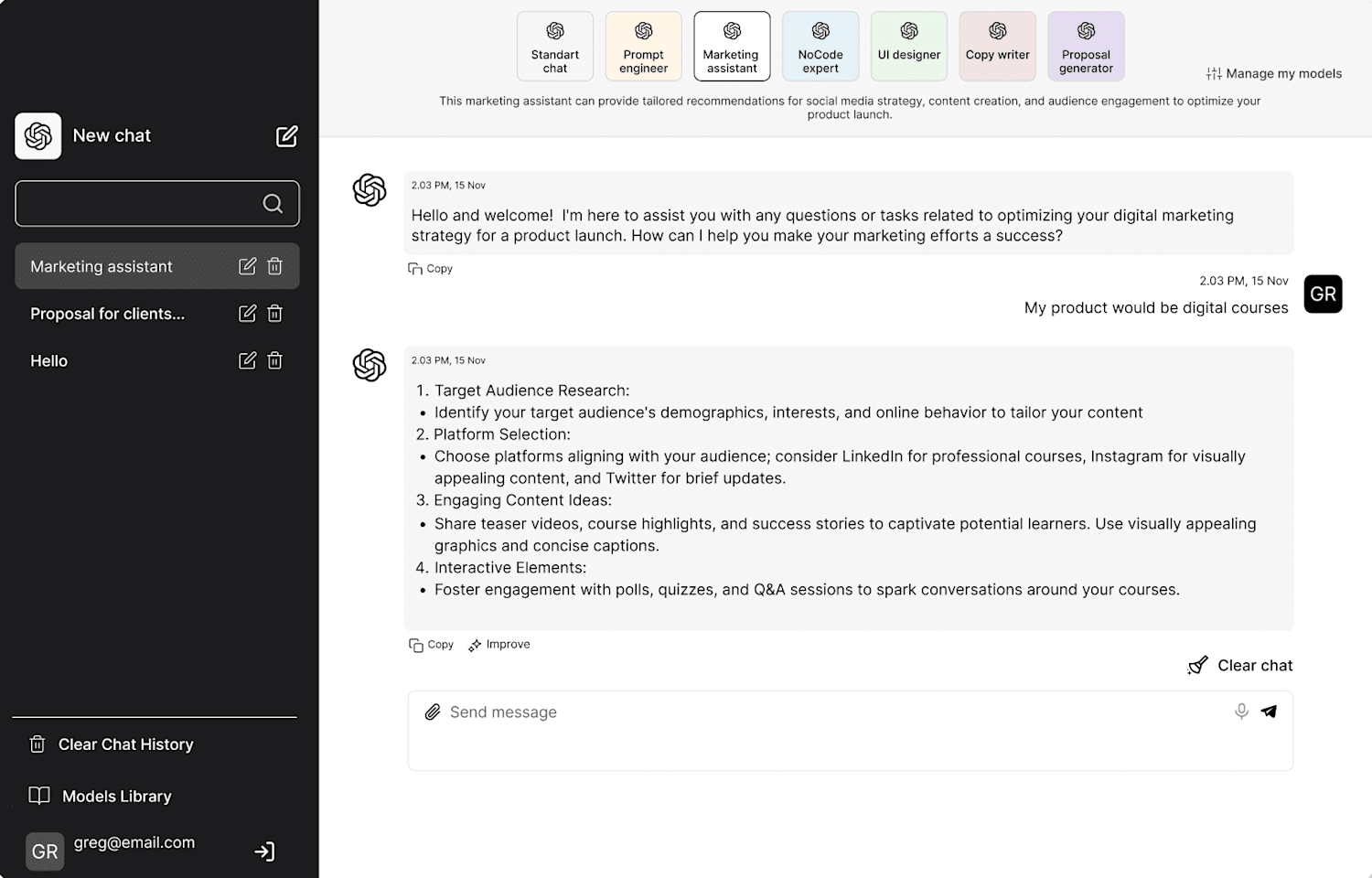1372x878 pixels.
Task: Rename the Hello chat
Action: [247, 360]
